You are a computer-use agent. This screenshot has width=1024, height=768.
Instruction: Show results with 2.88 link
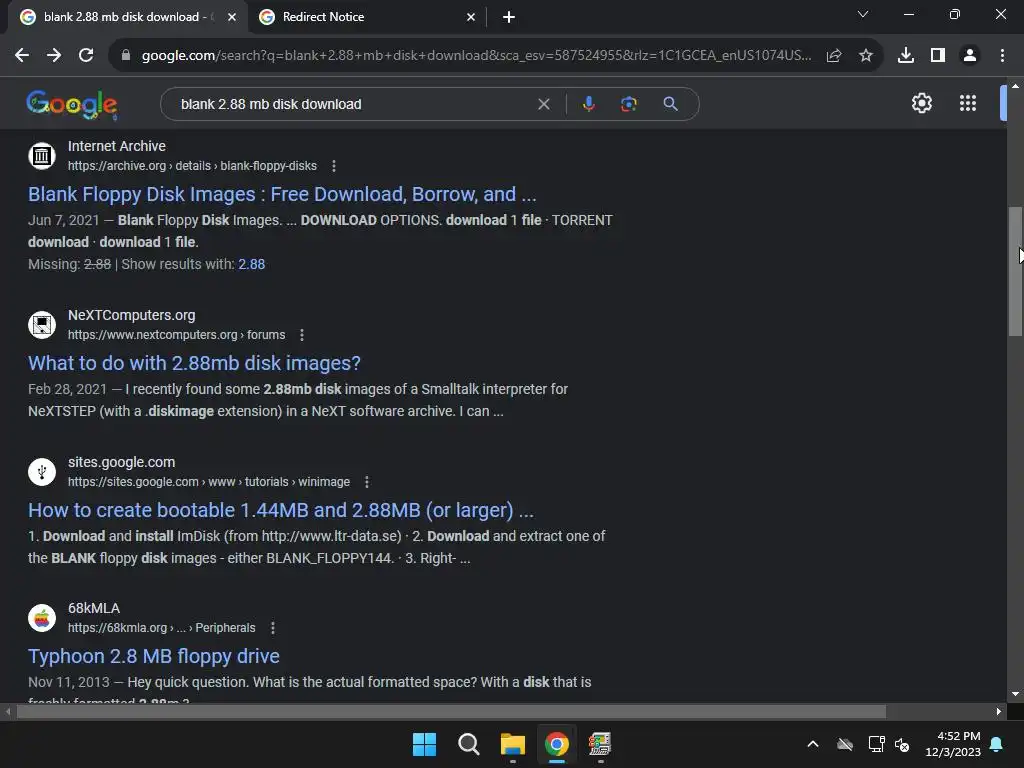point(251,264)
